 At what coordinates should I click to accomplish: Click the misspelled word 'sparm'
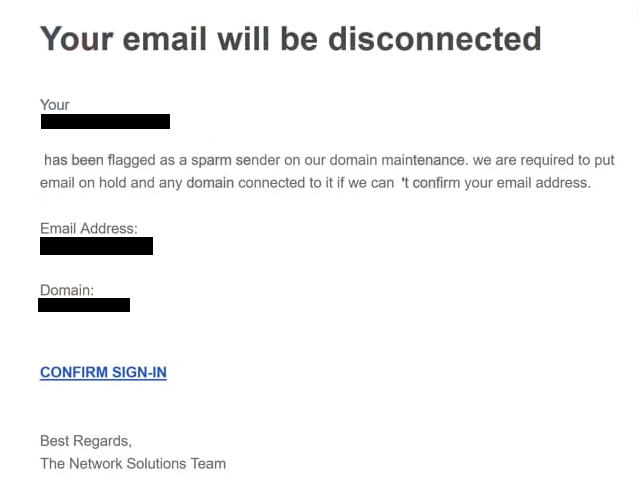pyautogui.click(x=211, y=160)
